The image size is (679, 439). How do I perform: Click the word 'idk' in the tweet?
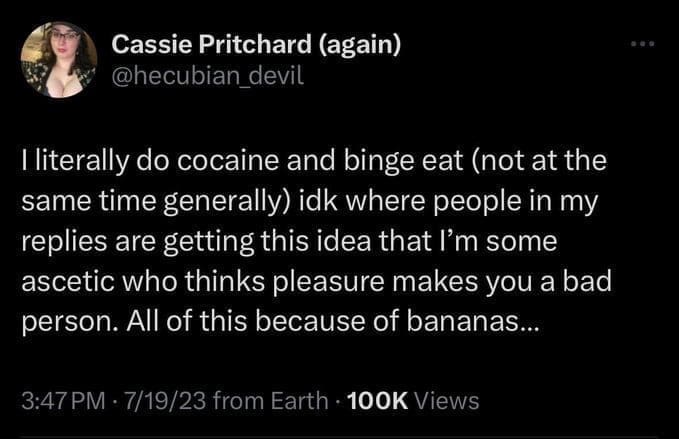pyautogui.click(x=311, y=201)
